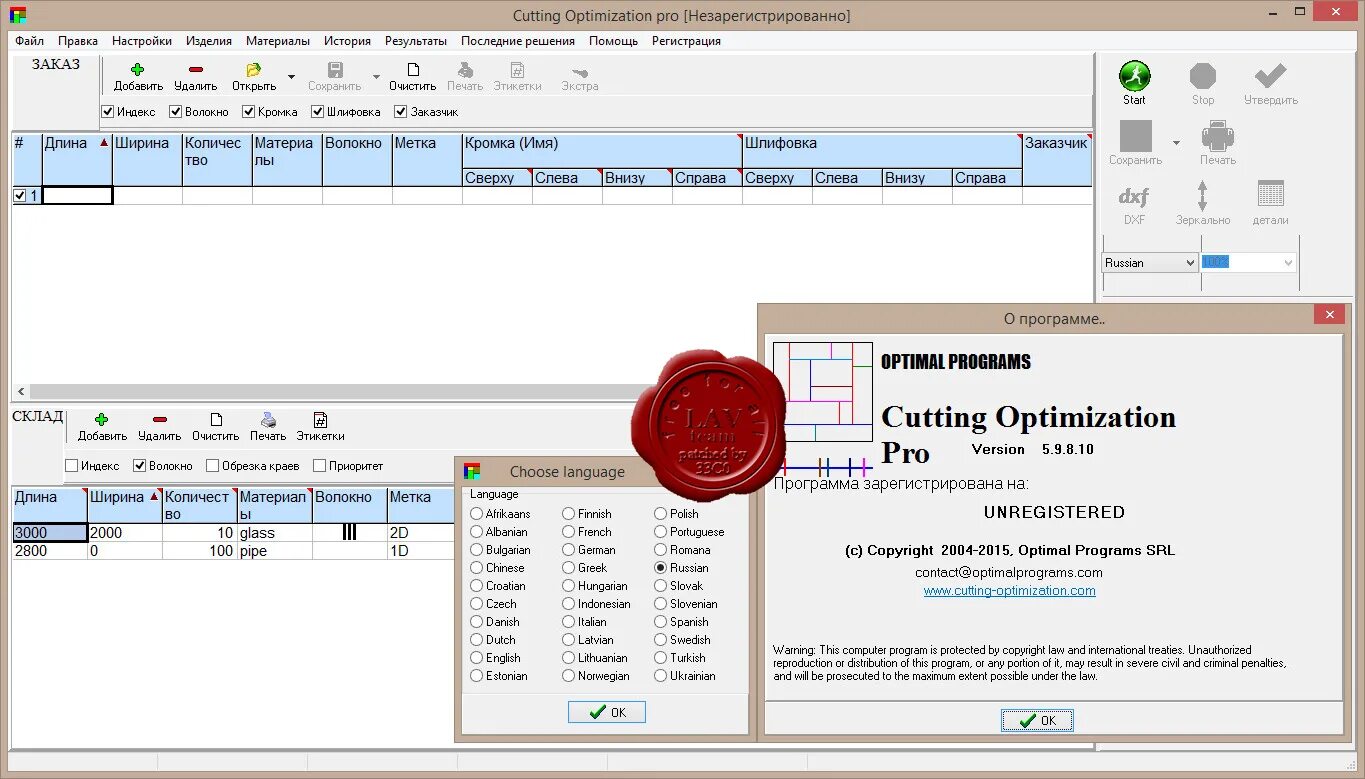Viewport: 1365px width, 779px height.
Task: Open the Настройки menu
Action: pos(141,41)
